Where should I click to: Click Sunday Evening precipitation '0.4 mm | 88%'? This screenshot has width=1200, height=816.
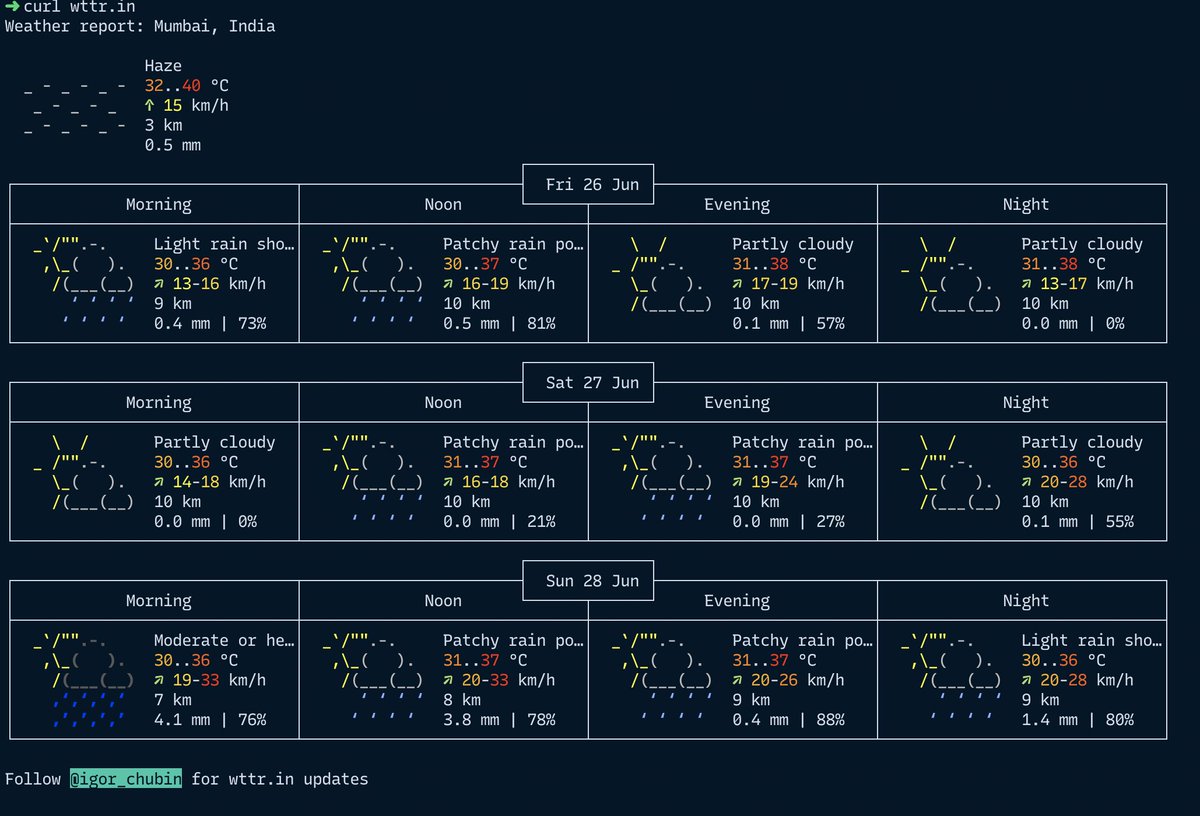coord(788,719)
